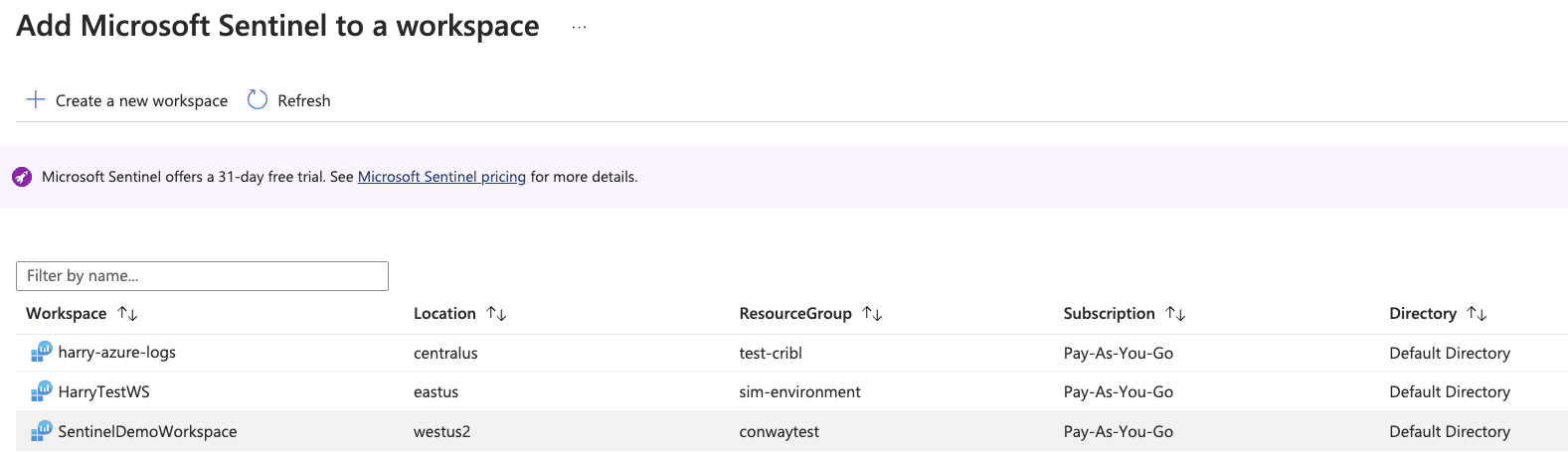Viewport: 1568px width, 453px height.
Task: Sort the table by Location
Action: pyautogui.click(x=496, y=314)
